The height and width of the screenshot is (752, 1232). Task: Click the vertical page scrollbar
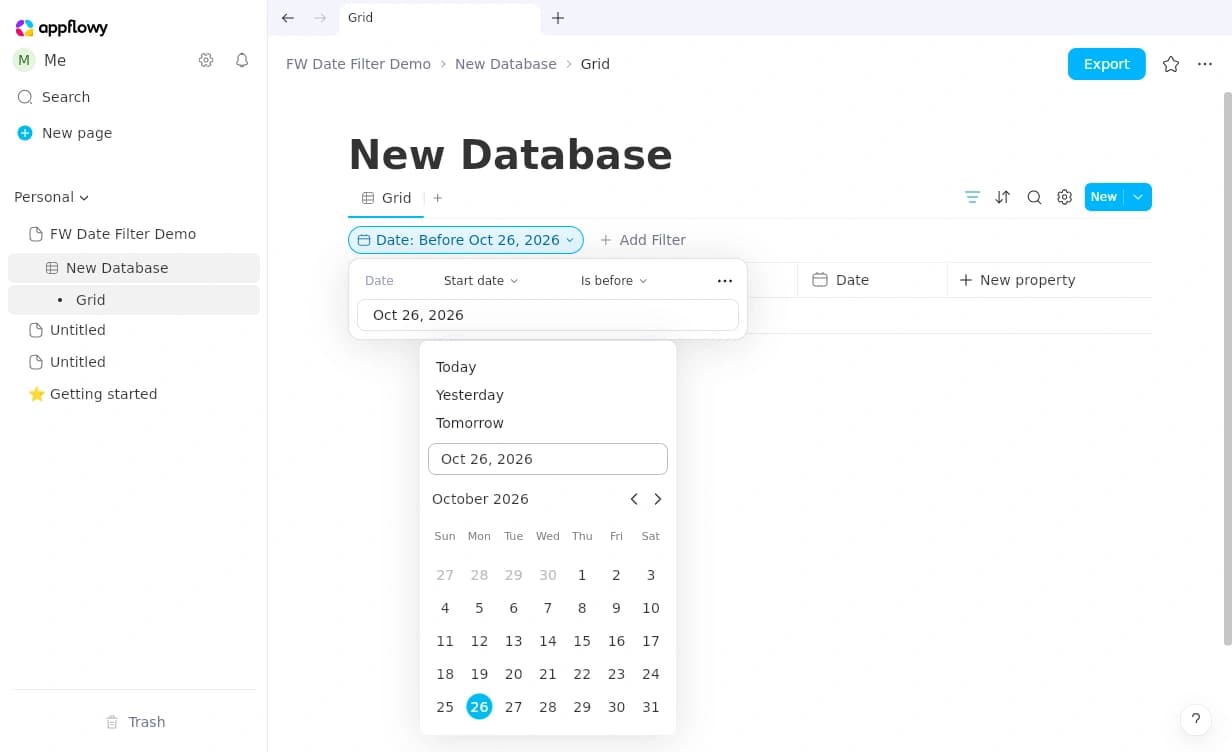[1227, 368]
